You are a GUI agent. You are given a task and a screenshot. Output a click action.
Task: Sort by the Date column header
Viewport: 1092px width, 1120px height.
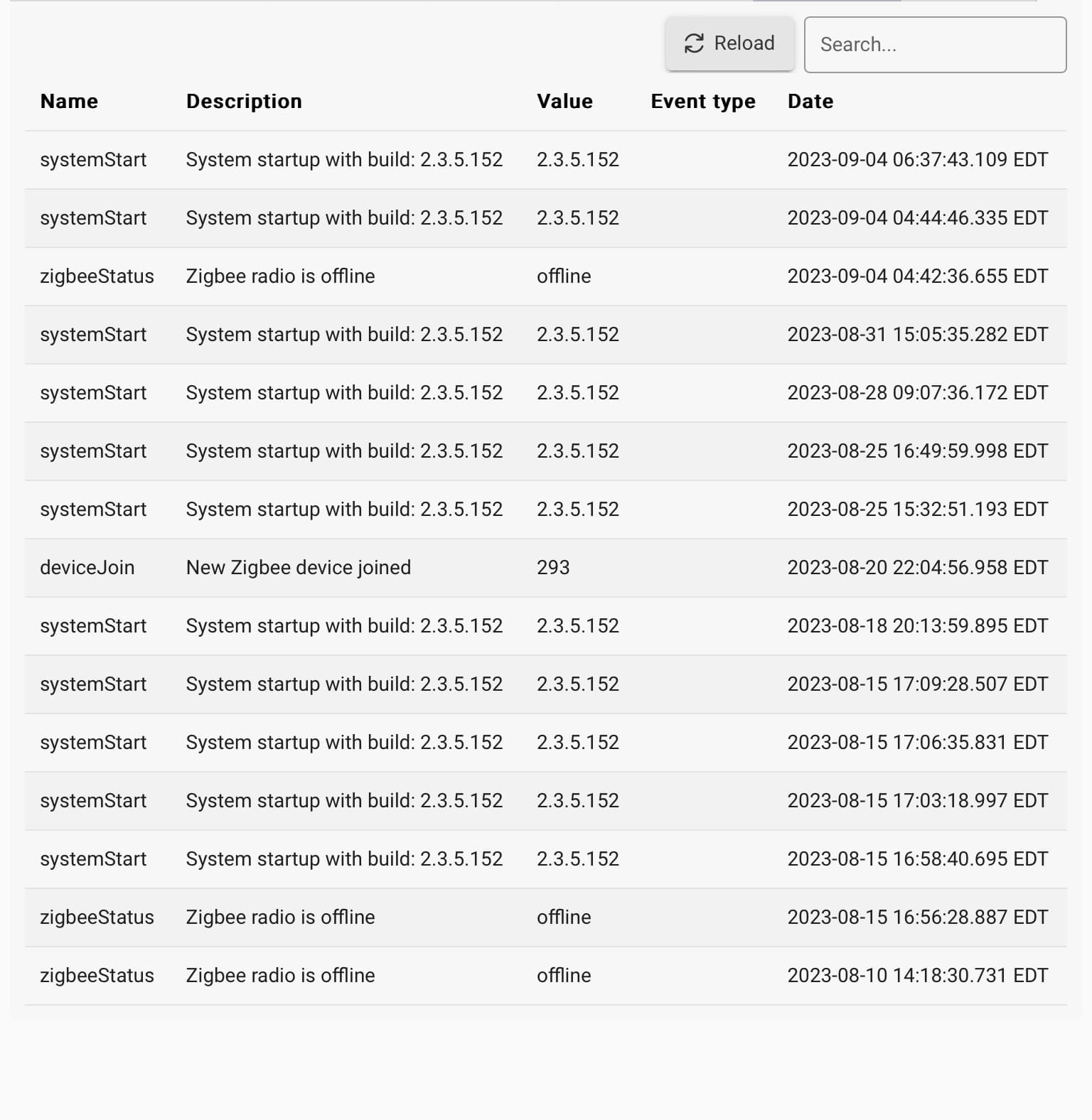tap(810, 102)
